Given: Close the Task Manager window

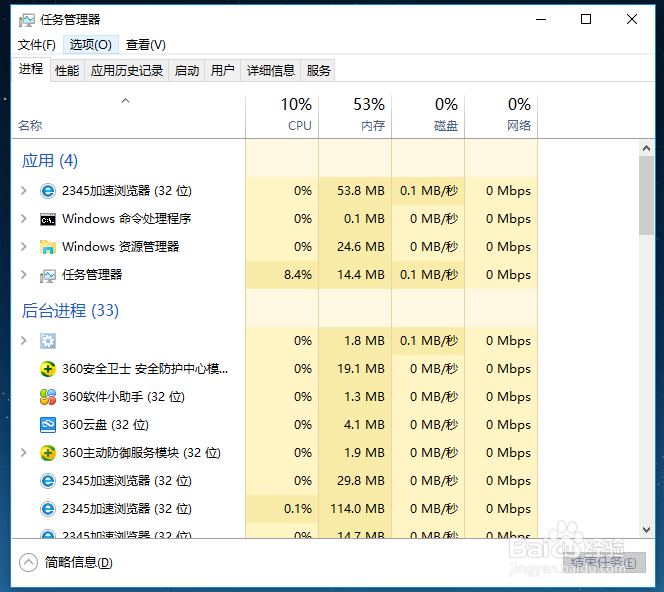Looking at the screenshot, I should pos(632,19).
